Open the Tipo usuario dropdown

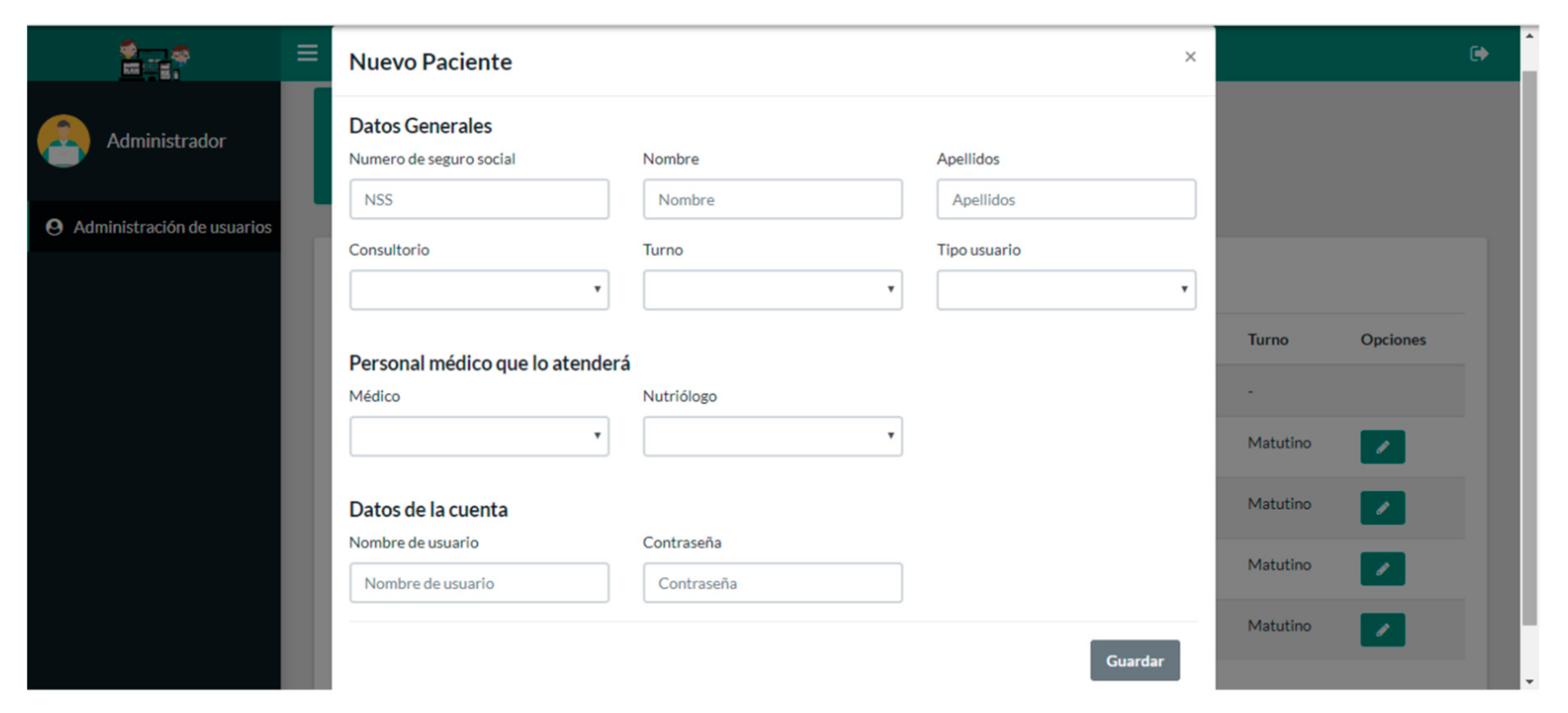tap(1066, 290)
